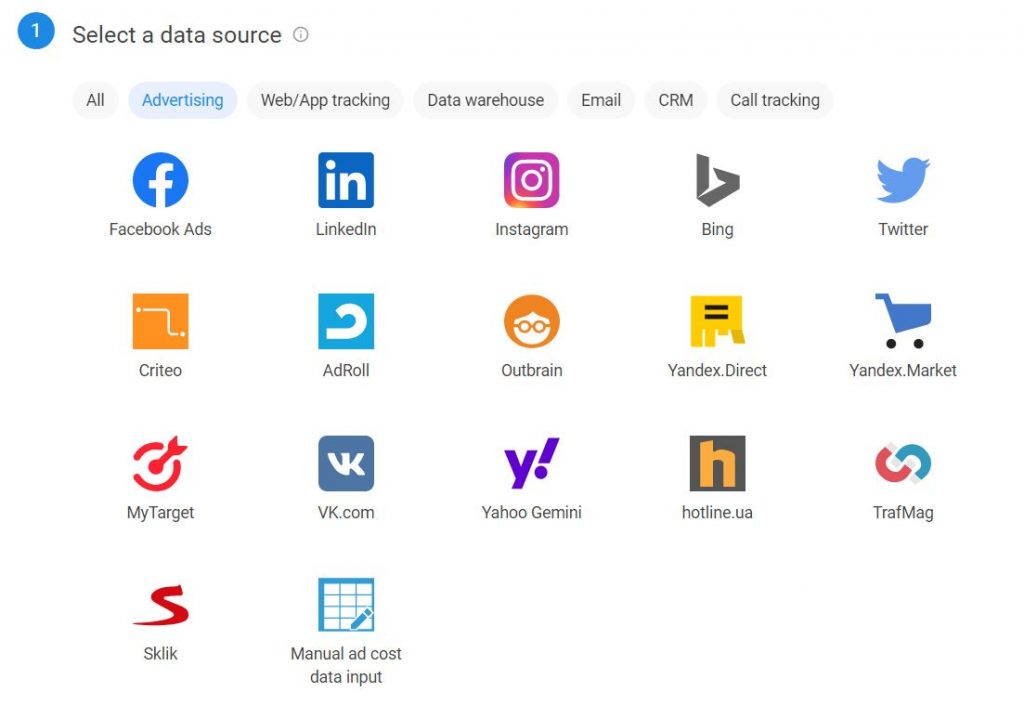
Task: Click the "Criteo" label text
Action: (160, 370)
